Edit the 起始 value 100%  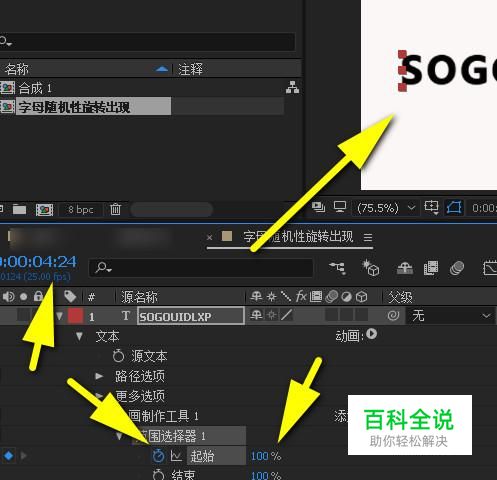pyautogui.click(x=260, y=456)
